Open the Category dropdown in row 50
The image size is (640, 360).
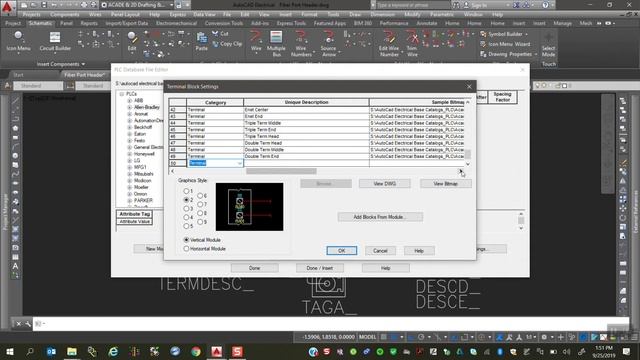240,163
